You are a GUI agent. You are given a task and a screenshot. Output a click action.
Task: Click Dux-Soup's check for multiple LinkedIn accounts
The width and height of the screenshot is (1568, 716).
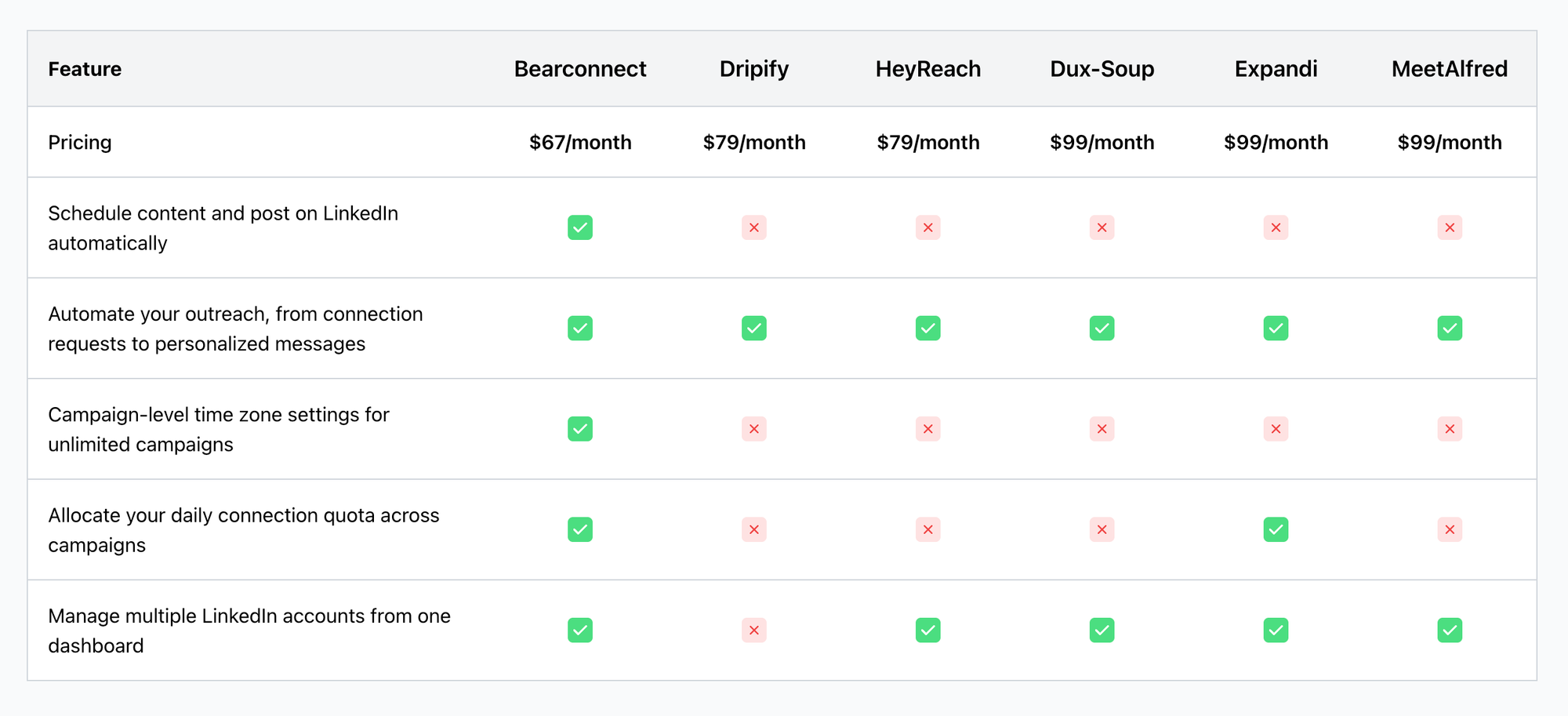pyautogui.click(x=1102, y=631)
